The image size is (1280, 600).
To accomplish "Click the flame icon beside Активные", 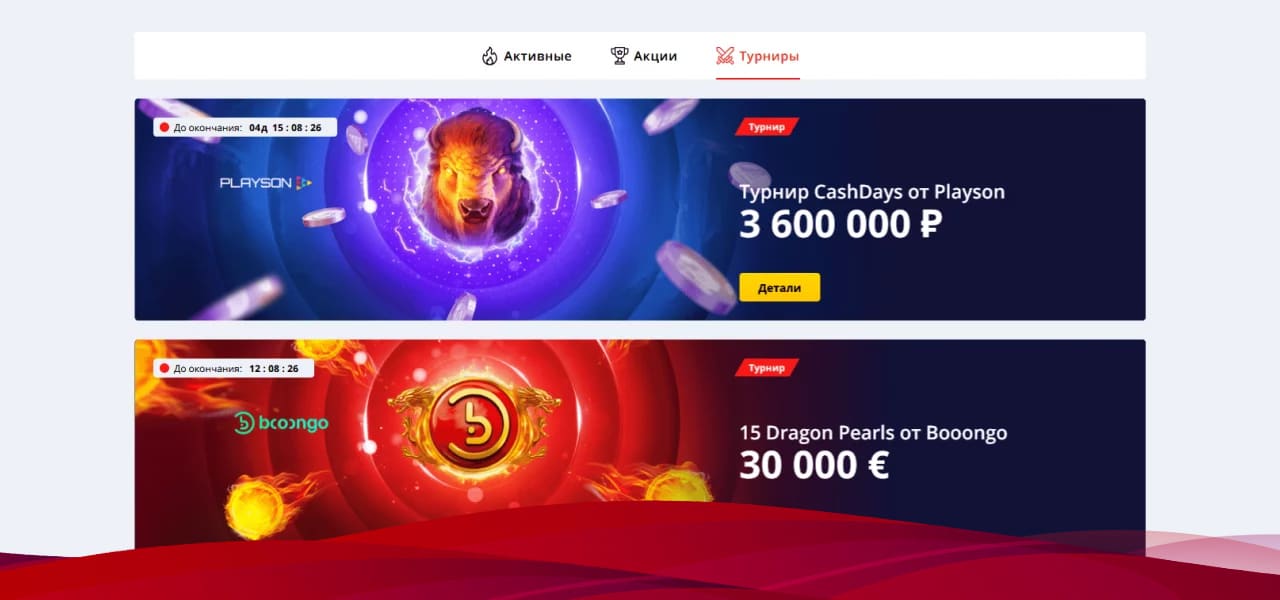I will tap(489, 56).
